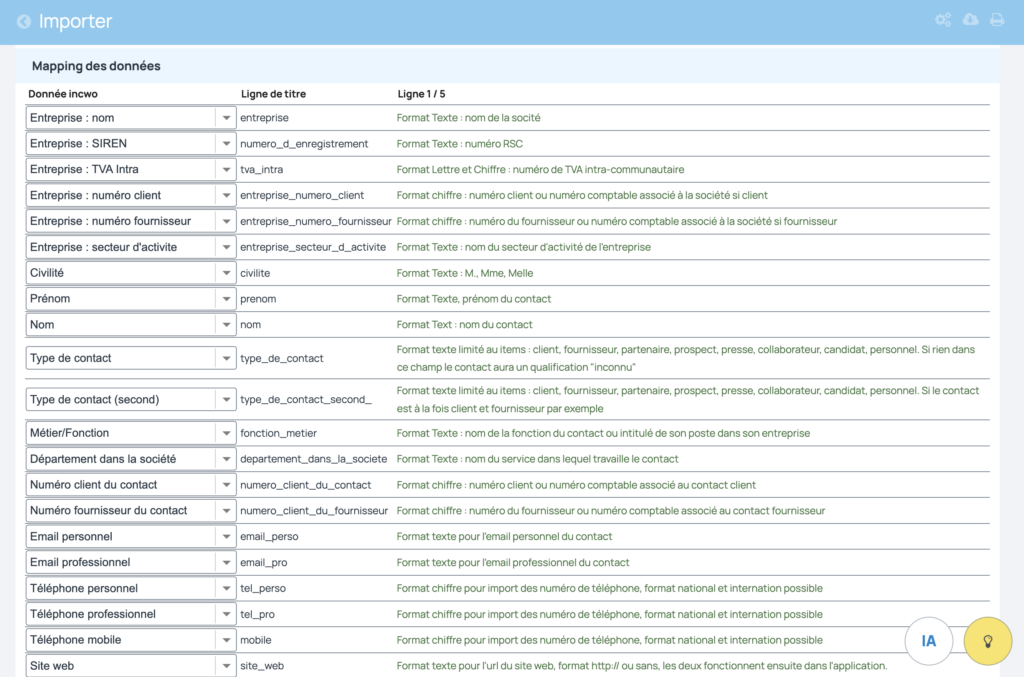This screenshot has height=677, width=1024.
Task: Open the 'Type de contact' dropdown
Action: coord(131,358)
